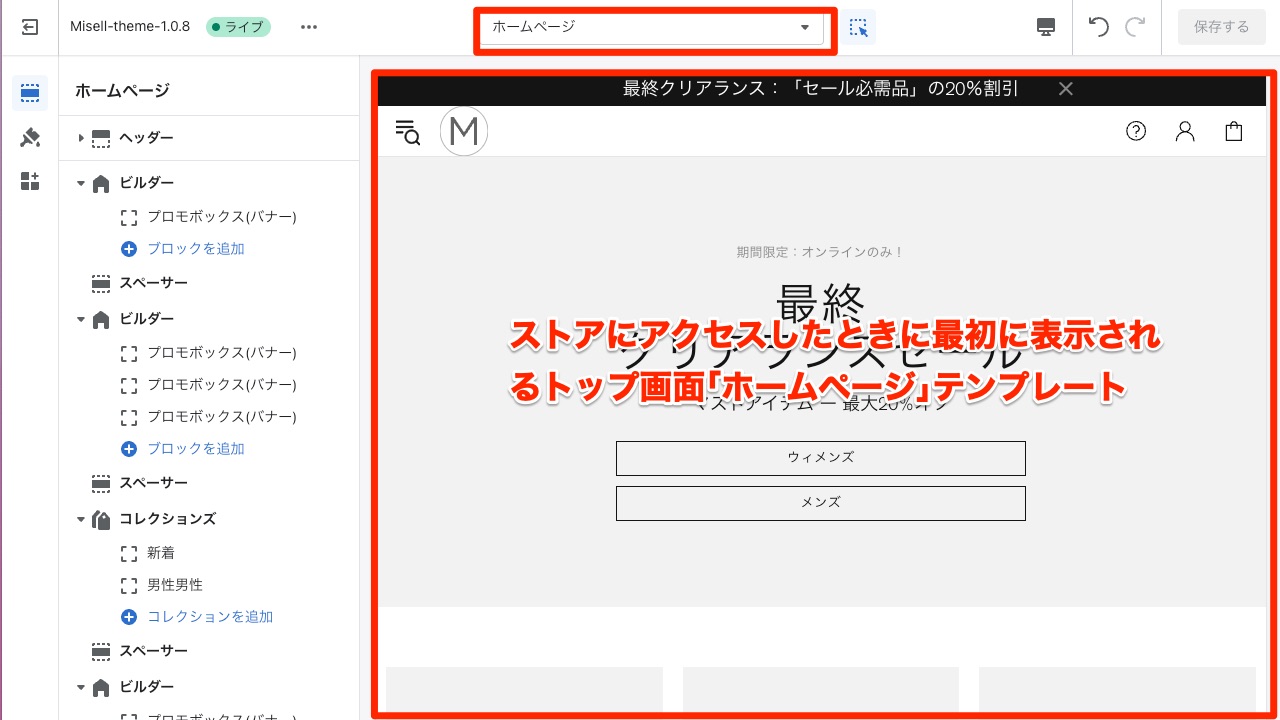The width and height of the screenshot is (1280, 720).
Task: Open theme settings paintbrush icon
Action: [30, 137]
